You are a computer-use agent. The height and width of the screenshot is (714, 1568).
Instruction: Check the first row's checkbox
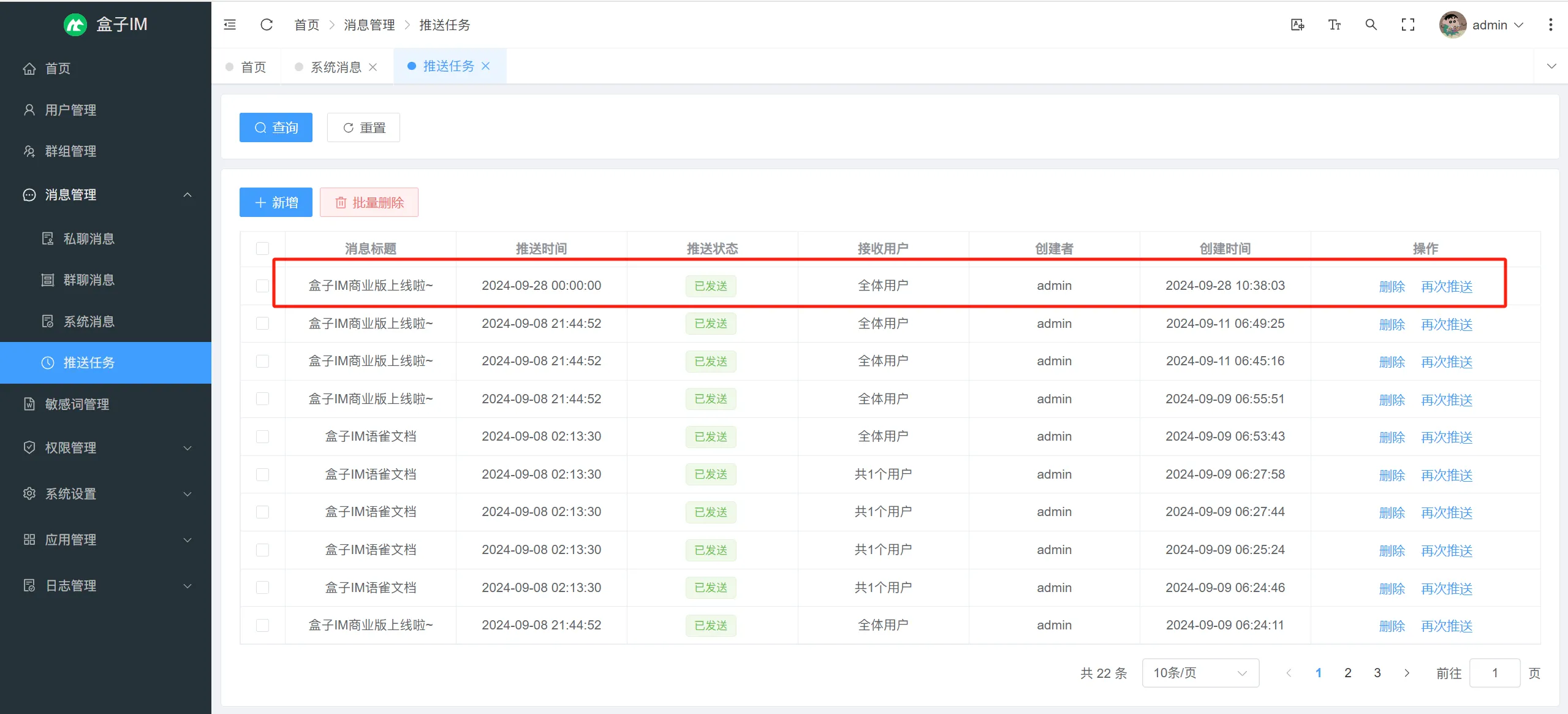[x=262, y=286]
